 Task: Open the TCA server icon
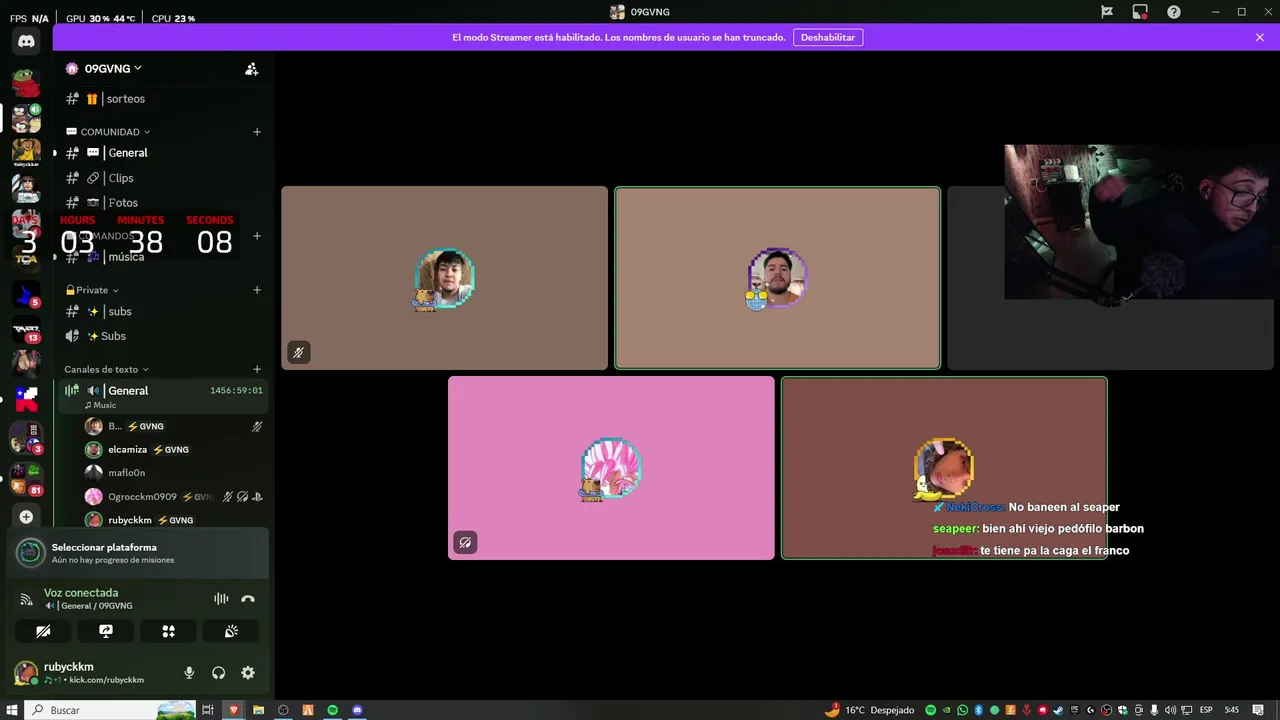click(x=26, y=257)
